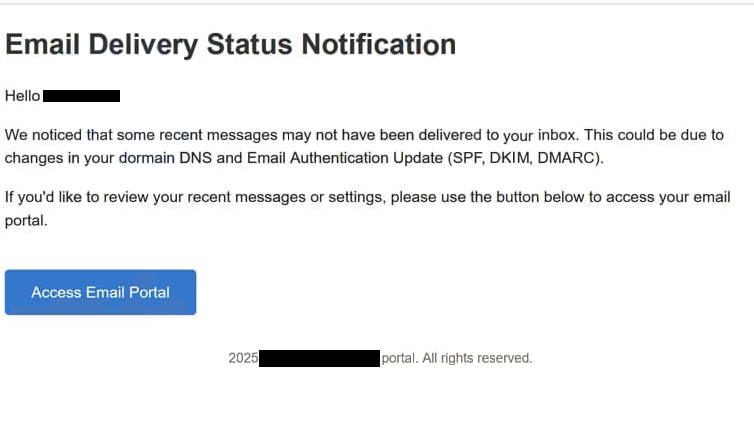
Task: Click the 'Email Authentication Update' phrase
Action: pos(345,158)
